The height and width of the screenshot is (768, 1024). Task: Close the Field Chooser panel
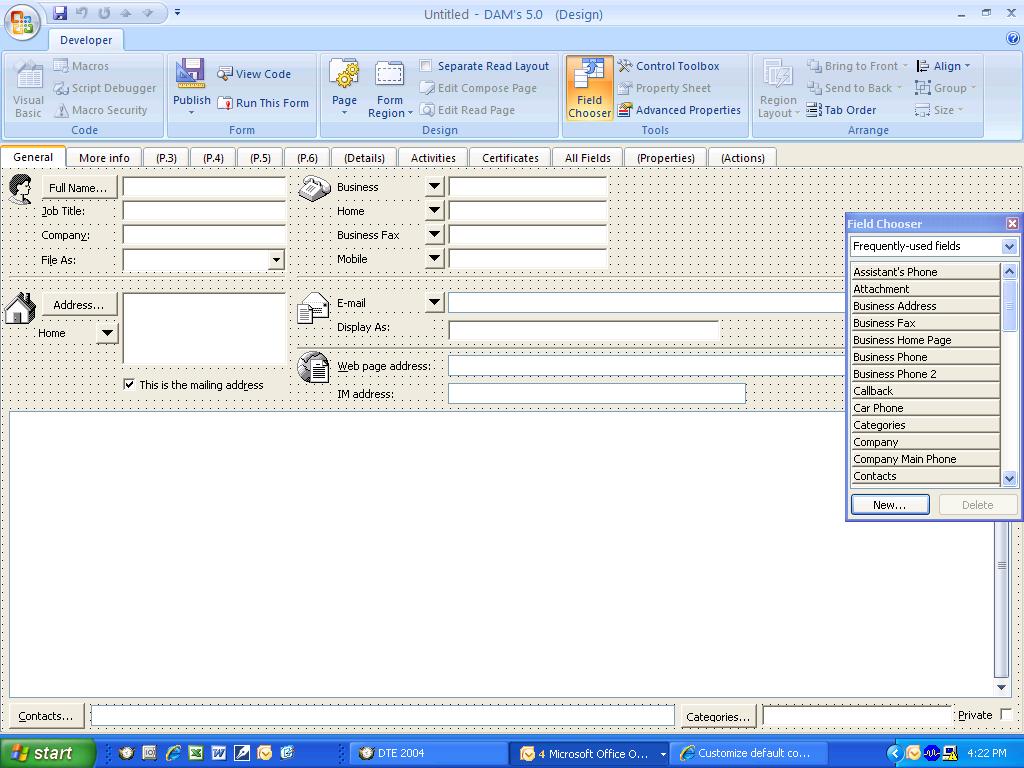(x=1012, y=224)
